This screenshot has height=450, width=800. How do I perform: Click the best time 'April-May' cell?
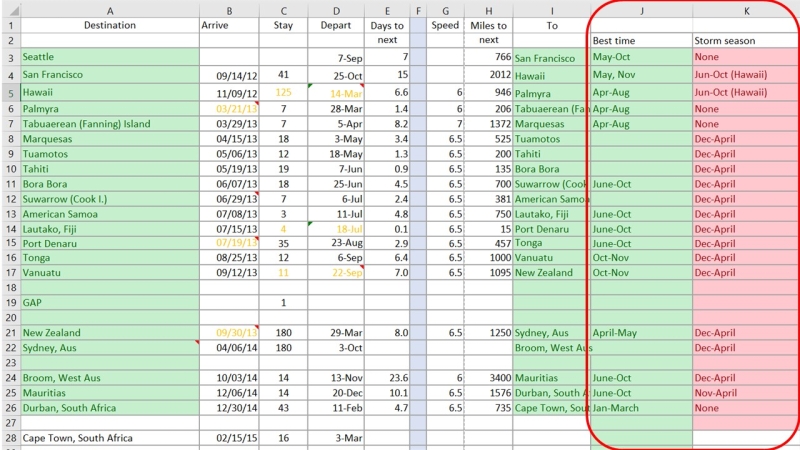pos(641,333)
